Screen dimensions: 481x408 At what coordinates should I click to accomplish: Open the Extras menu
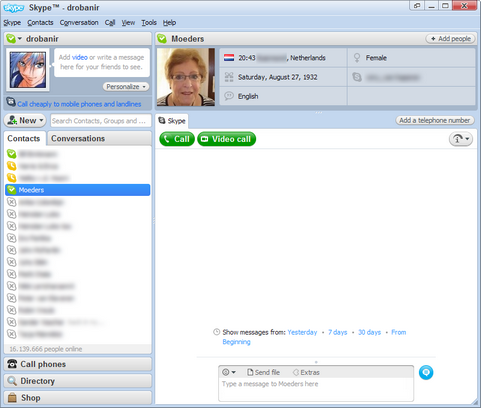pos(306,372)
